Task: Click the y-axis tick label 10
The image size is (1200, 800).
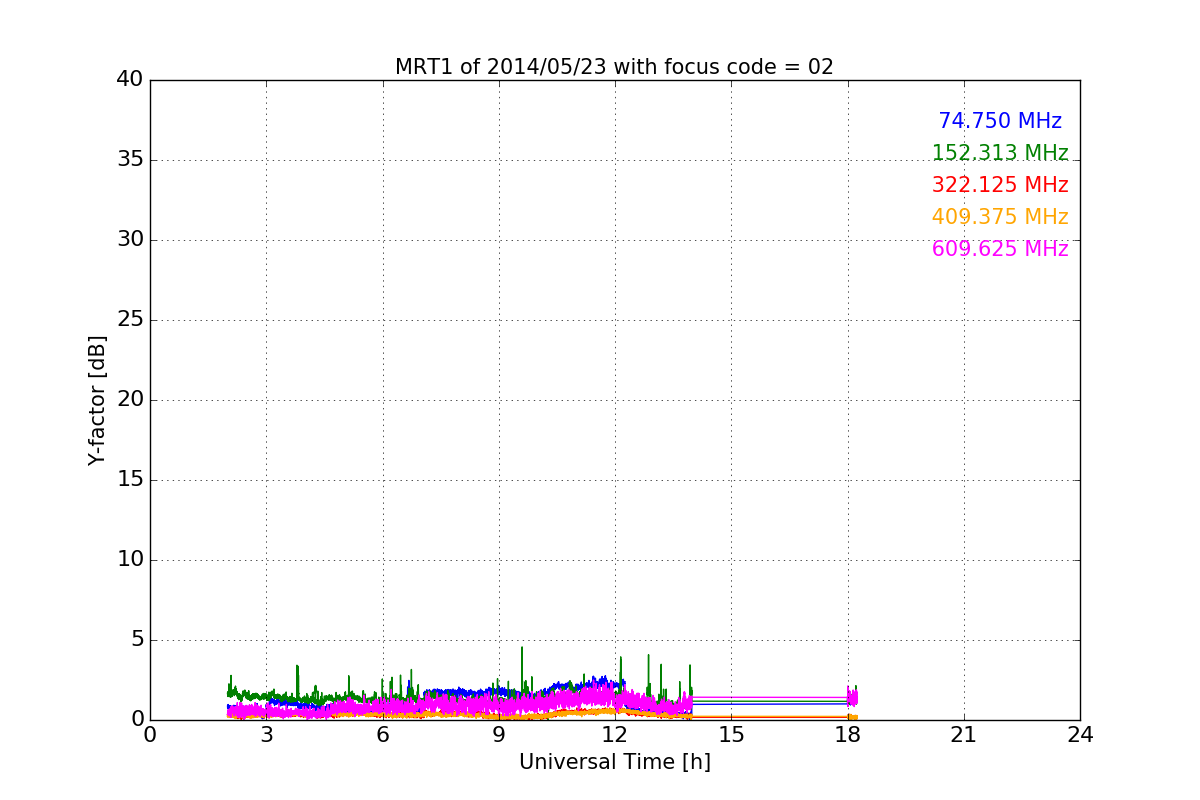Action: click(x=130, y=560)
